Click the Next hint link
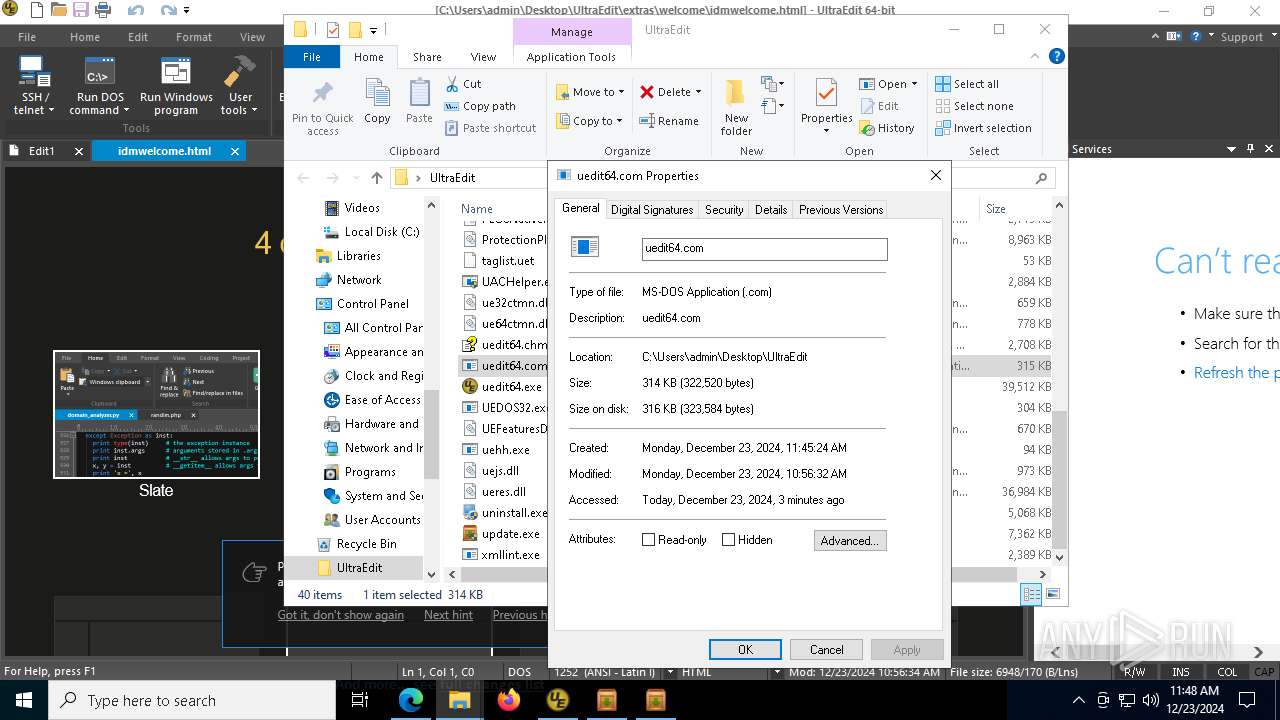Image resolution: width=1280 pixels, height=720 pixels. coord(448,615)
